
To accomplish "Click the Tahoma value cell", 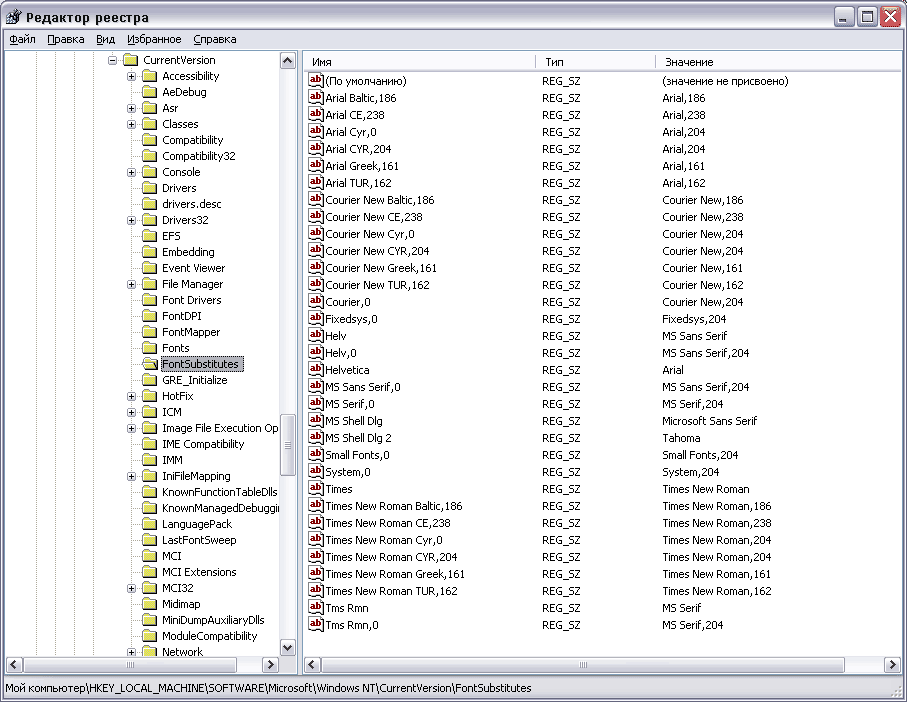I will pyautogui.click(x=681, y=438).
